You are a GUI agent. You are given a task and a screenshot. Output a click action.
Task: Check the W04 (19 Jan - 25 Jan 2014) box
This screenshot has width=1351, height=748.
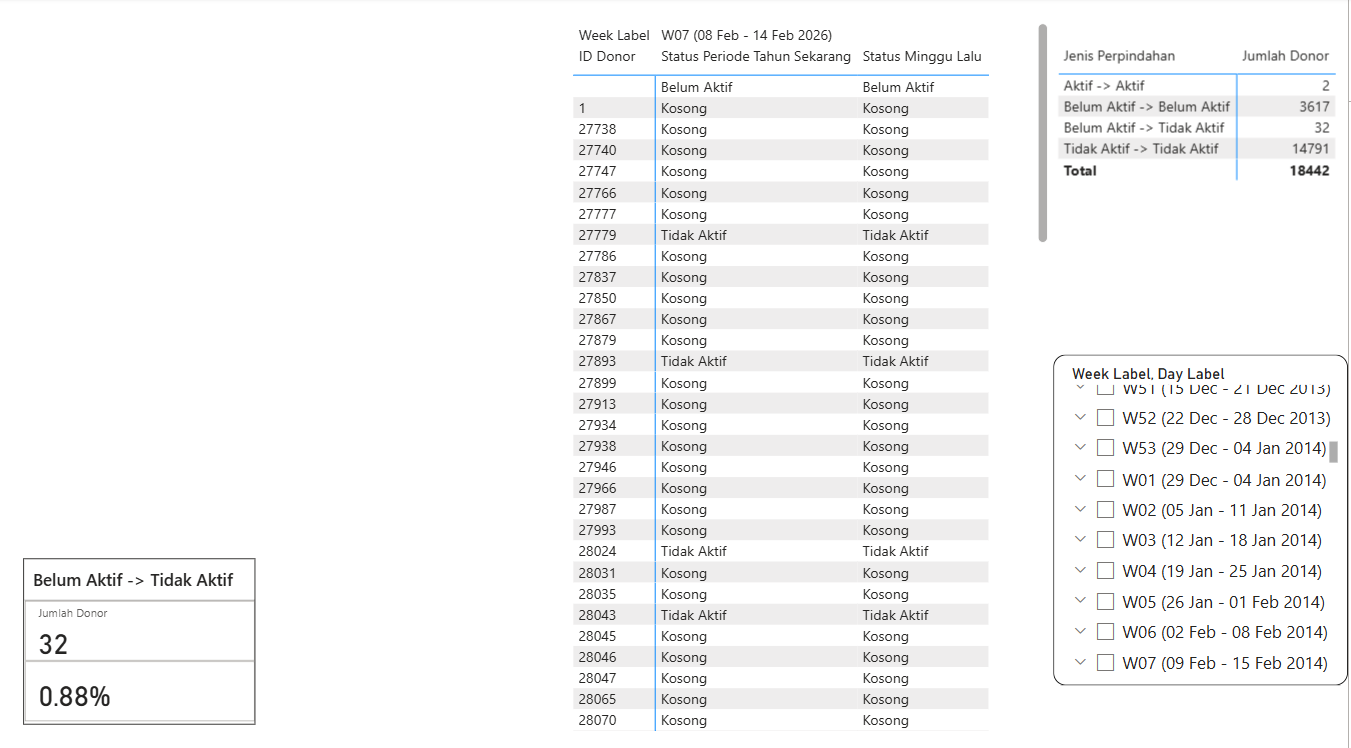tap(1105, 571)
